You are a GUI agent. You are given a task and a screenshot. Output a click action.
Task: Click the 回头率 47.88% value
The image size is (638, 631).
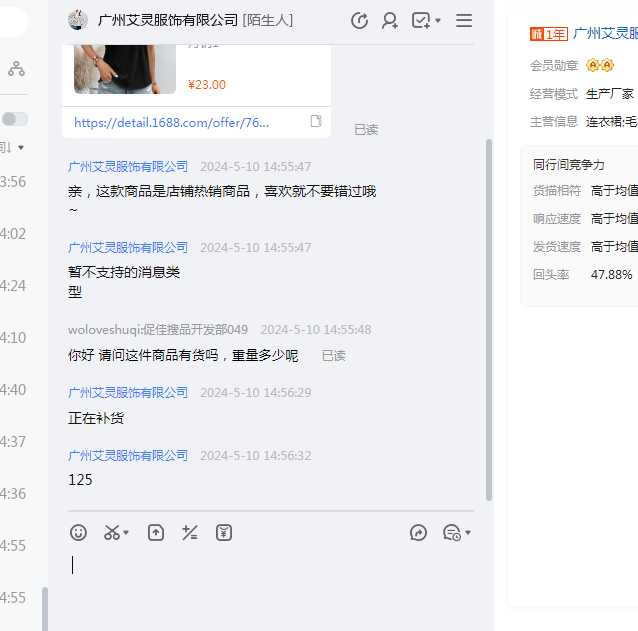(x=612, y=275)
